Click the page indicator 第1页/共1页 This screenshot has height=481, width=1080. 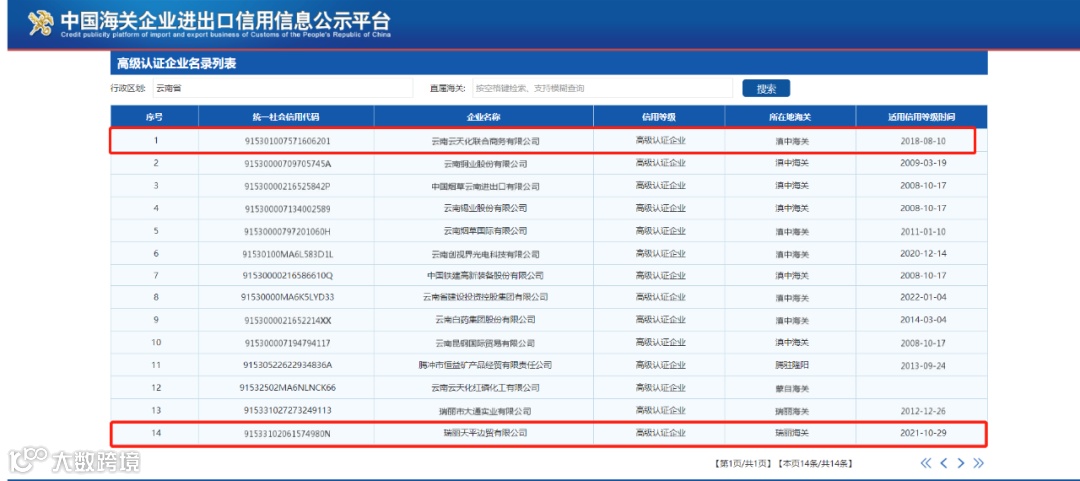[x=742, y=464]
